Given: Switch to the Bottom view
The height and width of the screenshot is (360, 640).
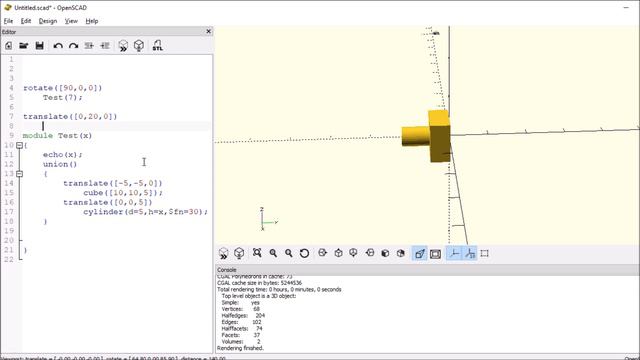Looking at the screenshot, I should tap(353, 253).
